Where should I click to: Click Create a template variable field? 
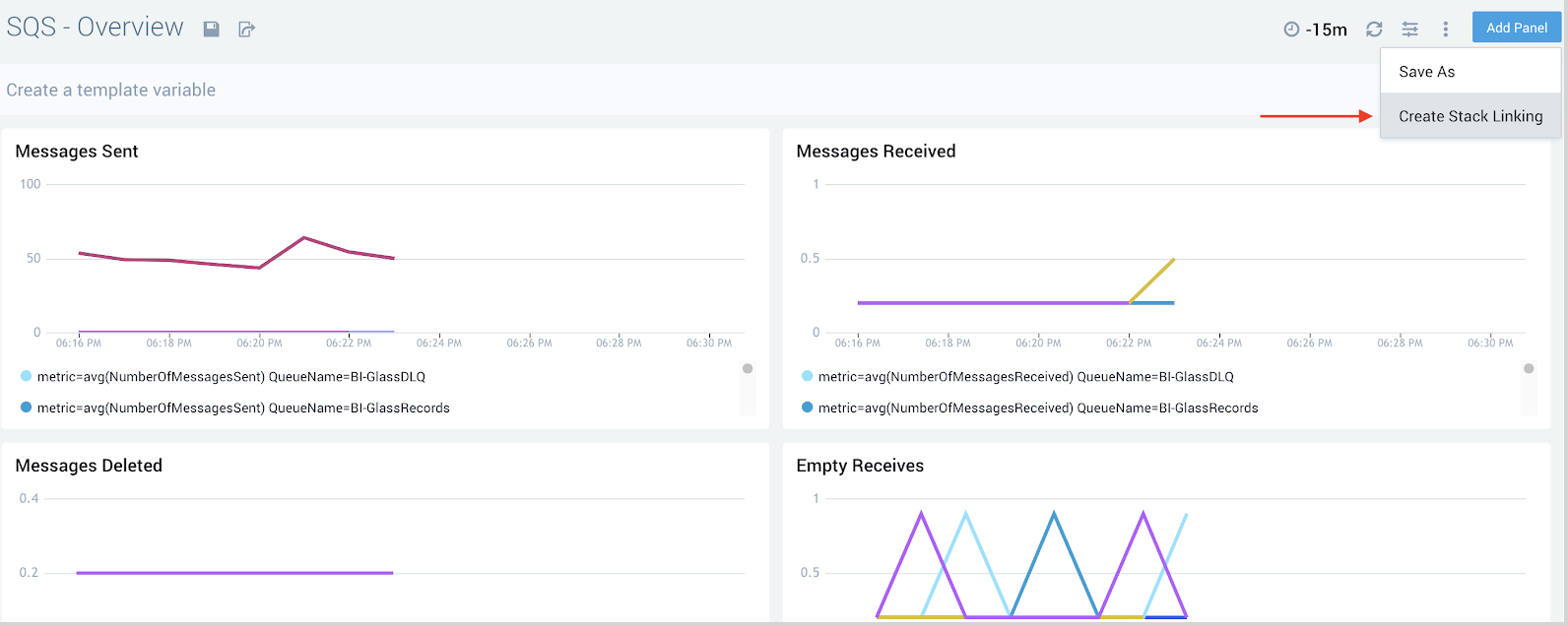coord(111,90)
